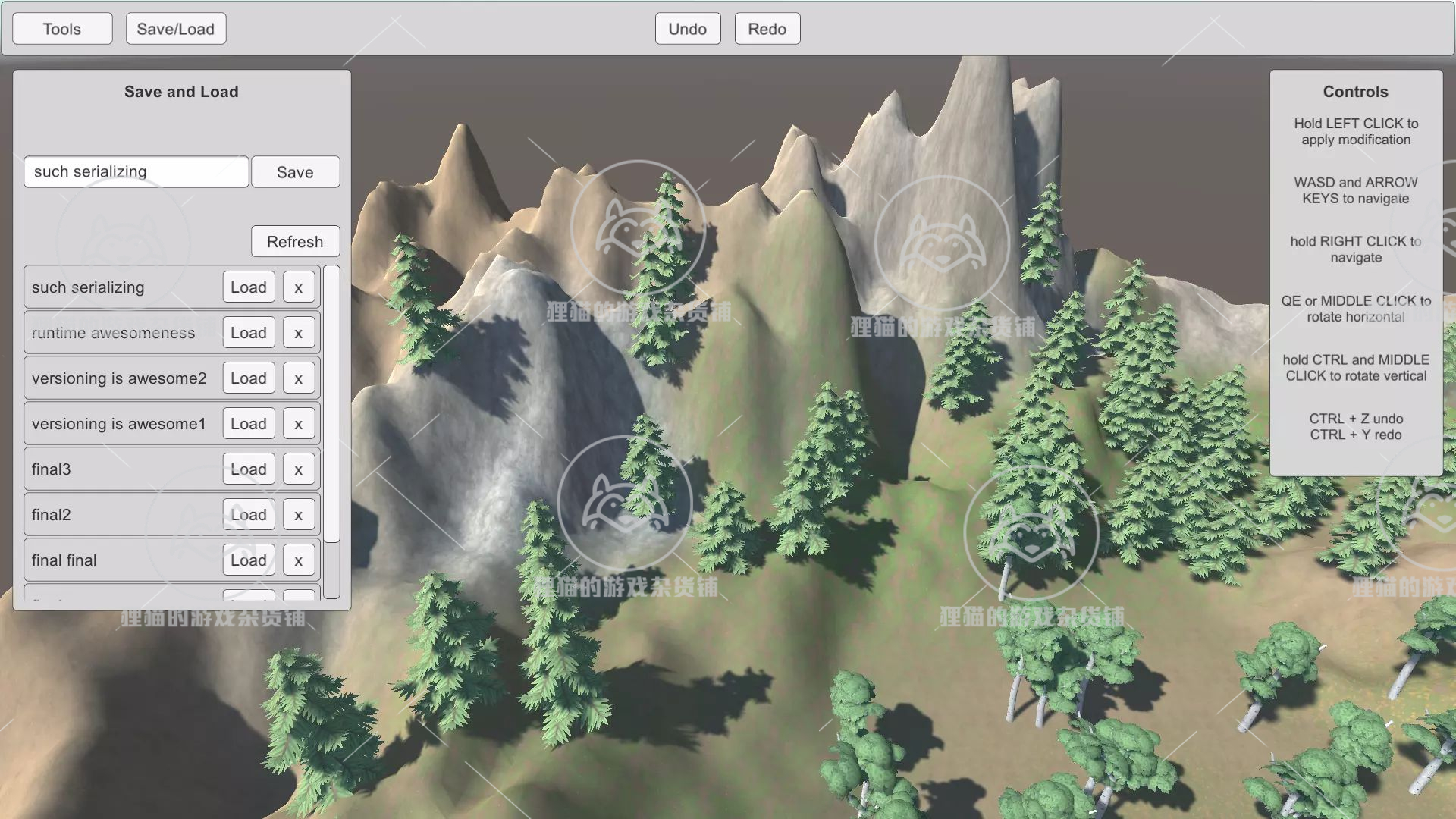
Task: Open the Tools menu
Action: 62,29
